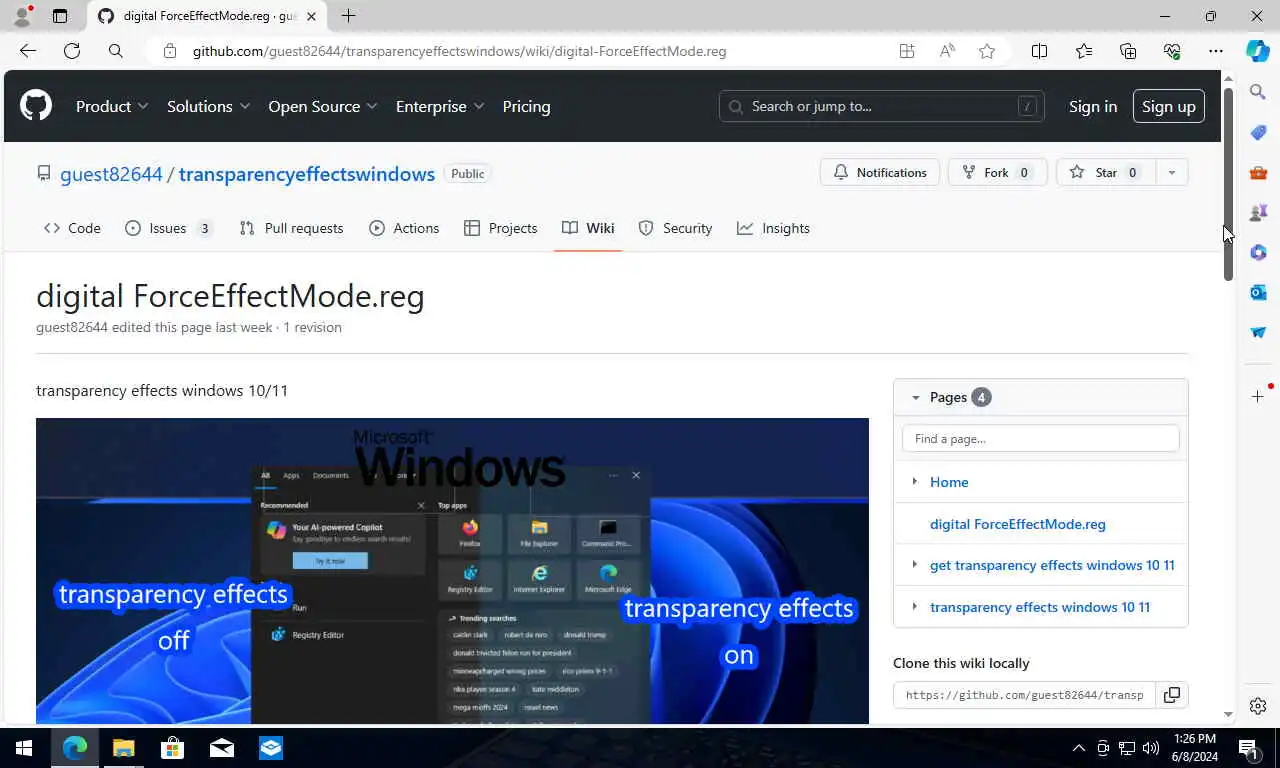Copy the wiki clone URL

(1172, 694)
